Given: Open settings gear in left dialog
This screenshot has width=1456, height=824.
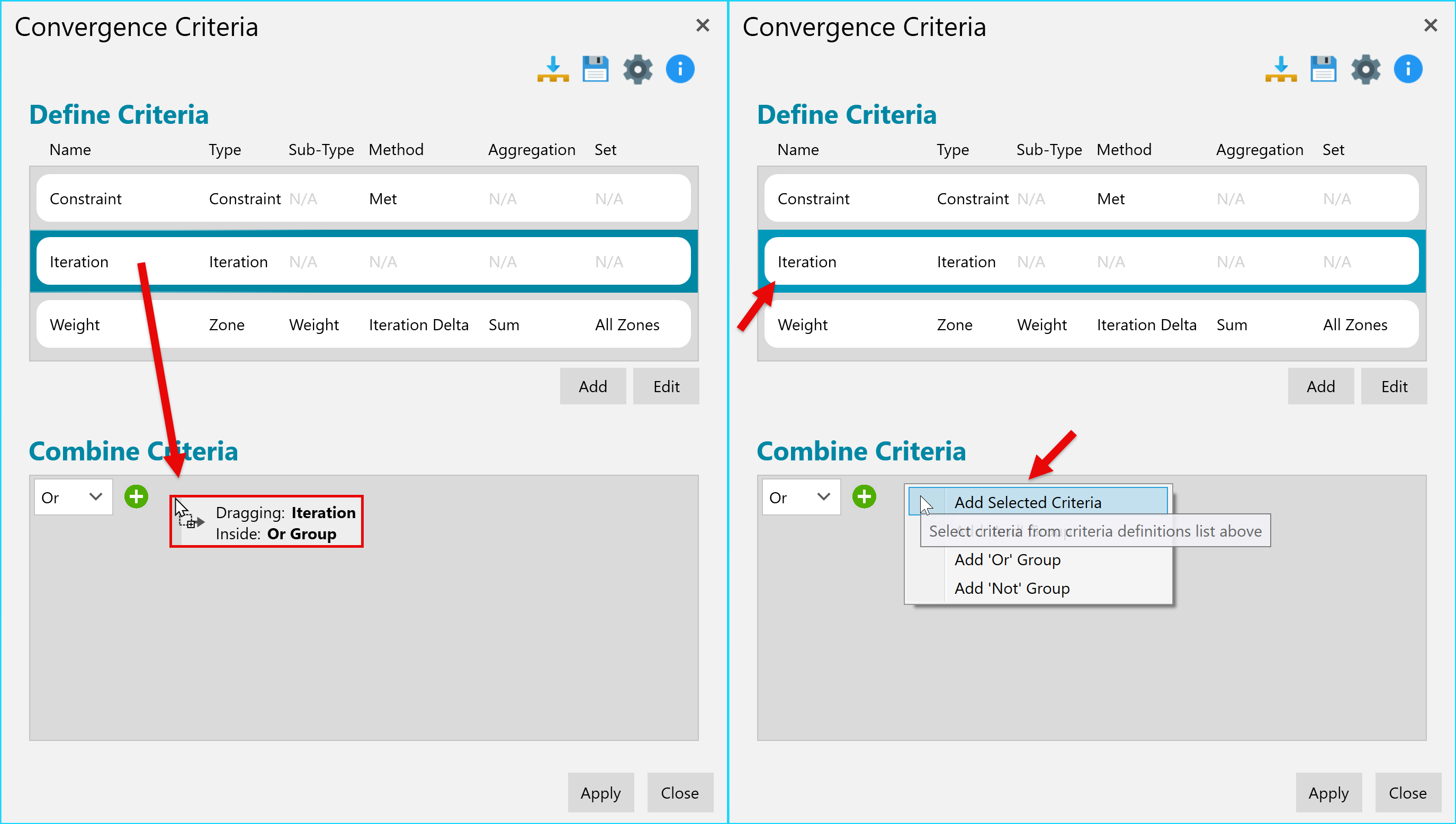Looking at the screenshot, I should [637, 69].
